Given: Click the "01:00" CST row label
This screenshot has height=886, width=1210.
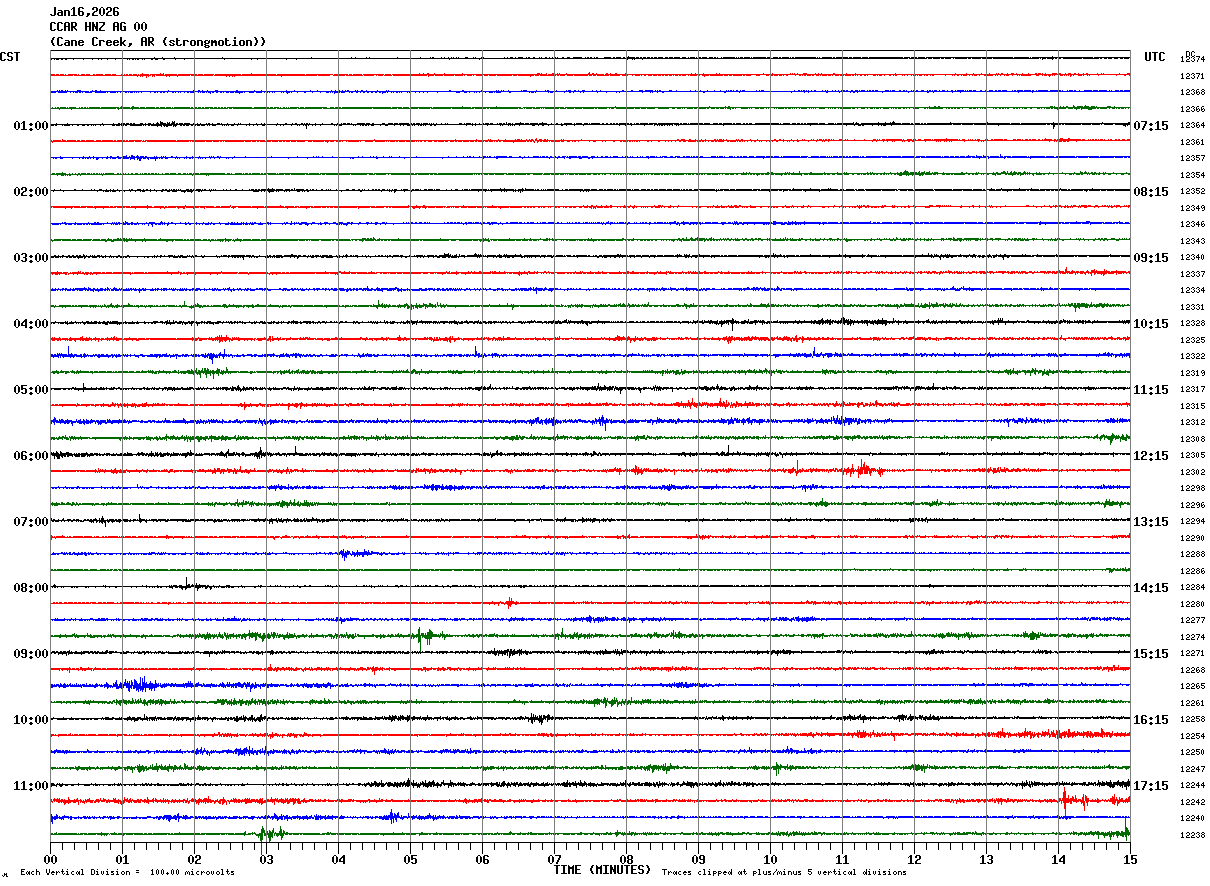Looking at the screenshot, I should pyautogui.click(x=31, y=126).
